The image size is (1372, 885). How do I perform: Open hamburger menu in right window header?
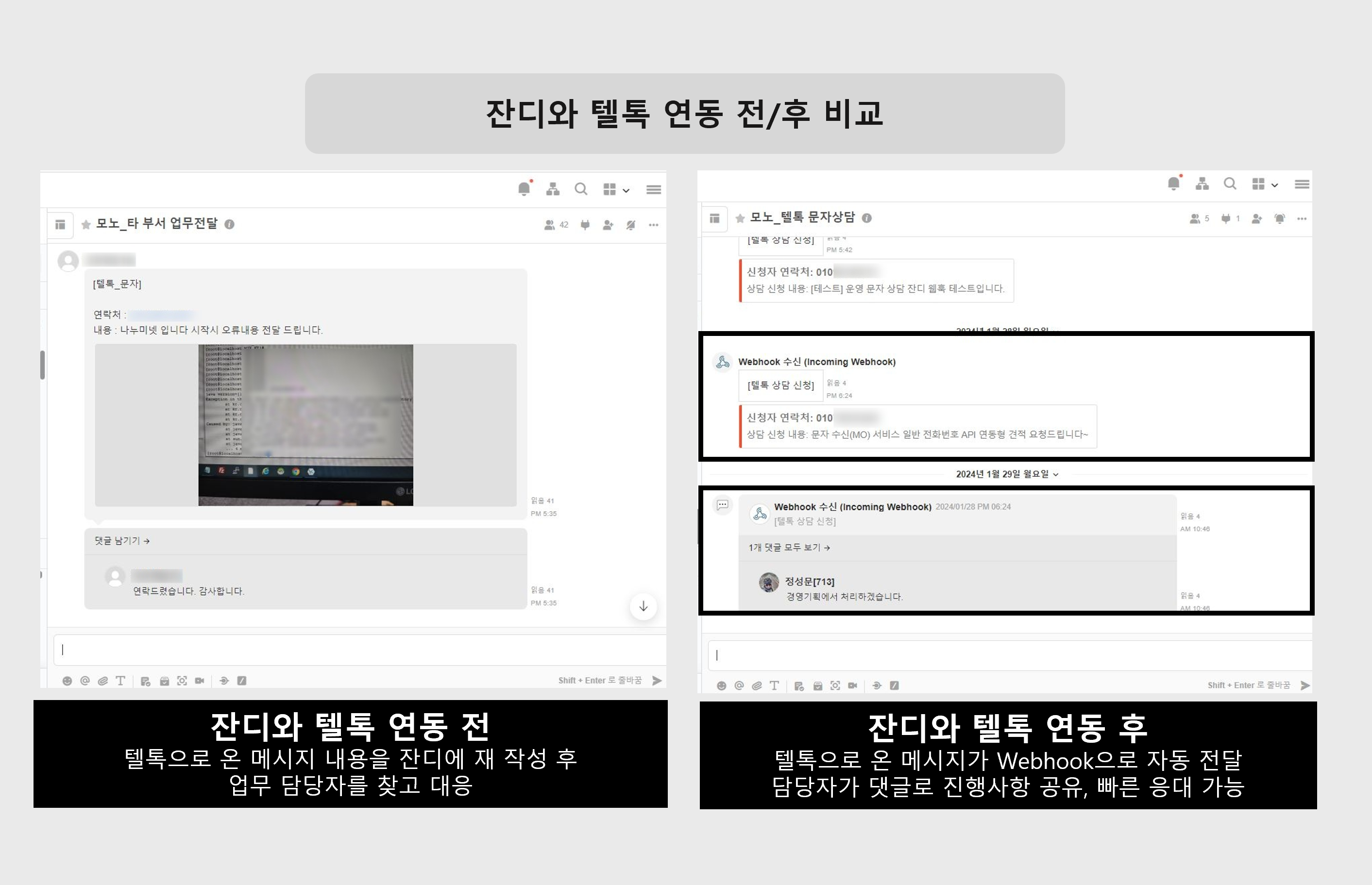(1302, 184)
